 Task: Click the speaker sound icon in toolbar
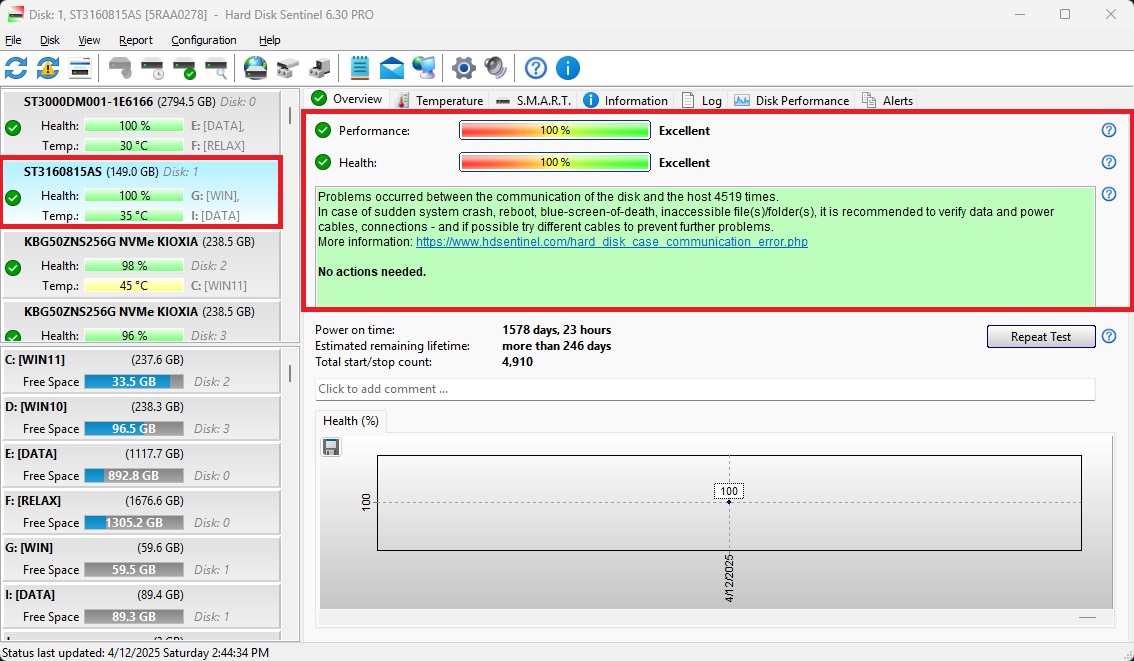[x=495, y=68]
